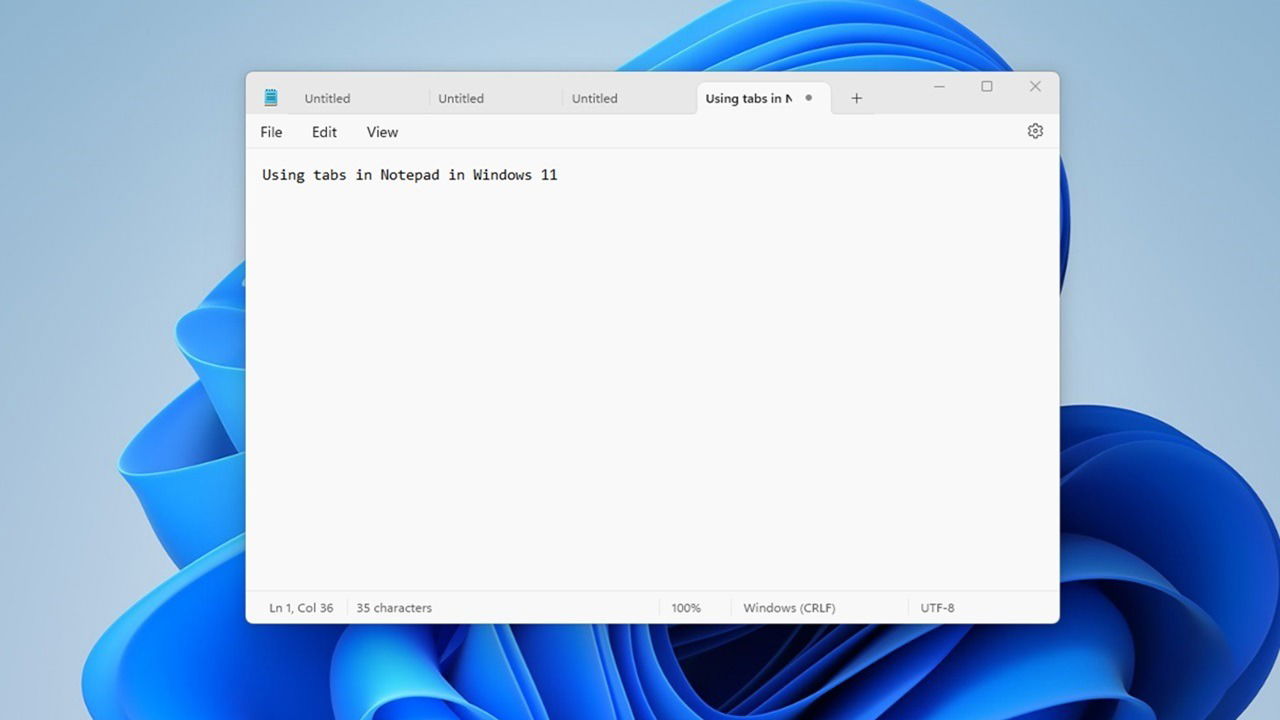Viewport: 1280px width, 720px height.
Task: Open a new tab with the plus icon
Action: (856, 97)
